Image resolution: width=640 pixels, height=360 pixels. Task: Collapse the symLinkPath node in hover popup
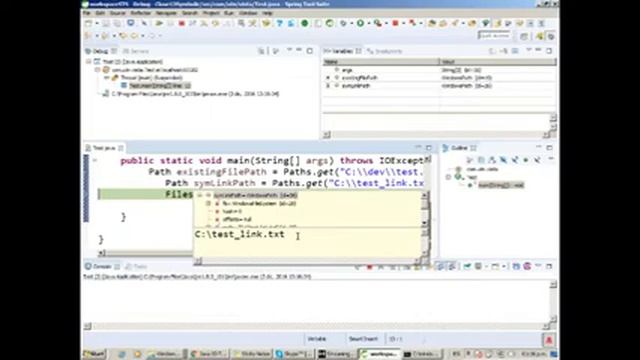(200, 196)
